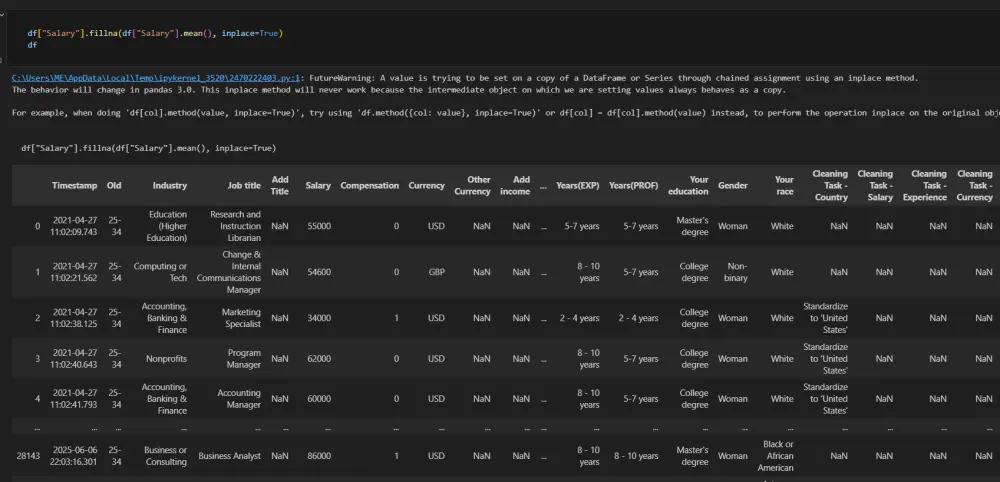Select the Years(PROF) column header

(633, 186)
